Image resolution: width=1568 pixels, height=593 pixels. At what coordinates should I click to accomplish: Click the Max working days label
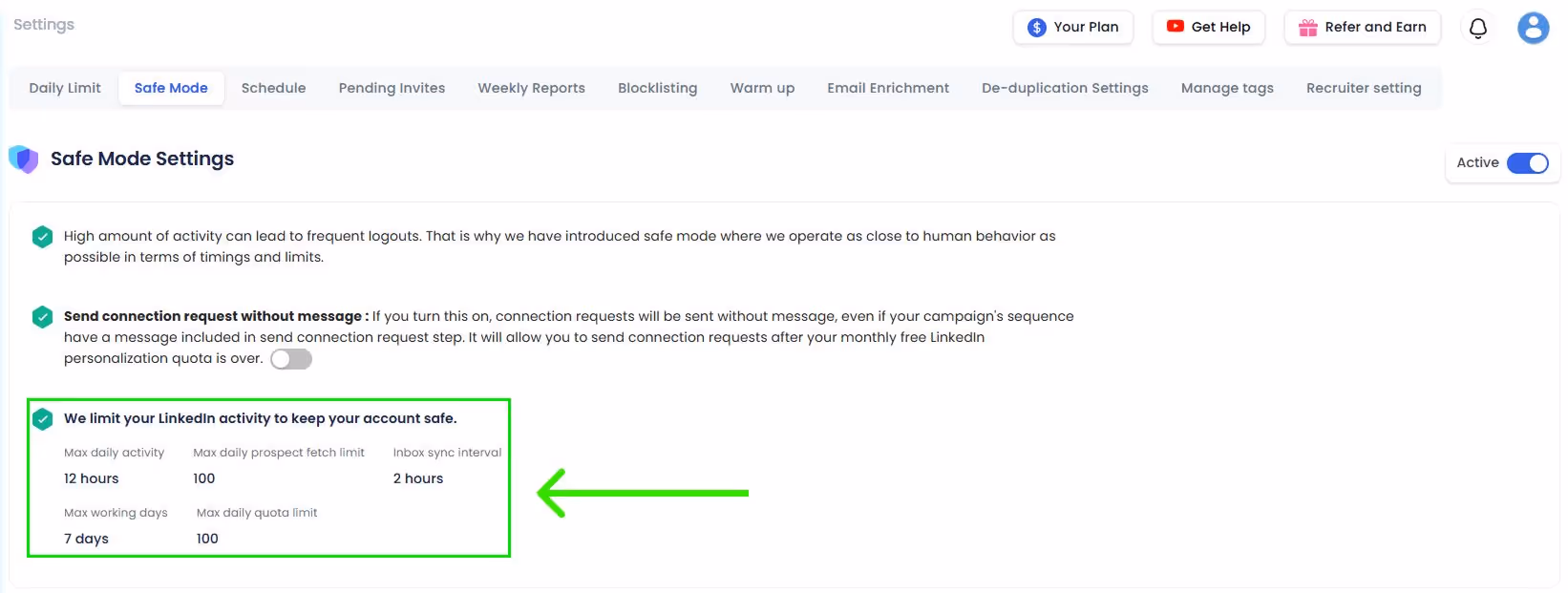(116, 513)
